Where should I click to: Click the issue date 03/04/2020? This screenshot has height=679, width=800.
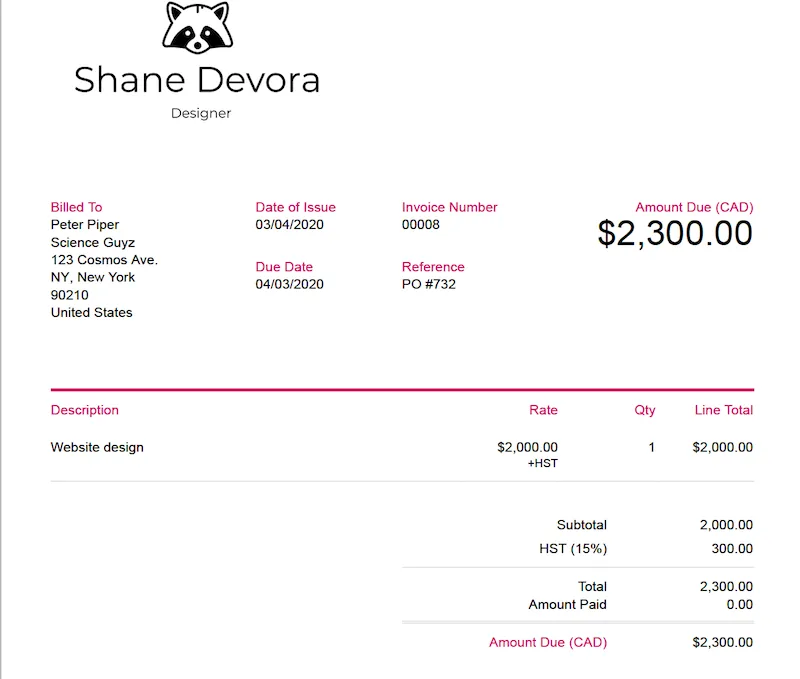pos(290,225)
